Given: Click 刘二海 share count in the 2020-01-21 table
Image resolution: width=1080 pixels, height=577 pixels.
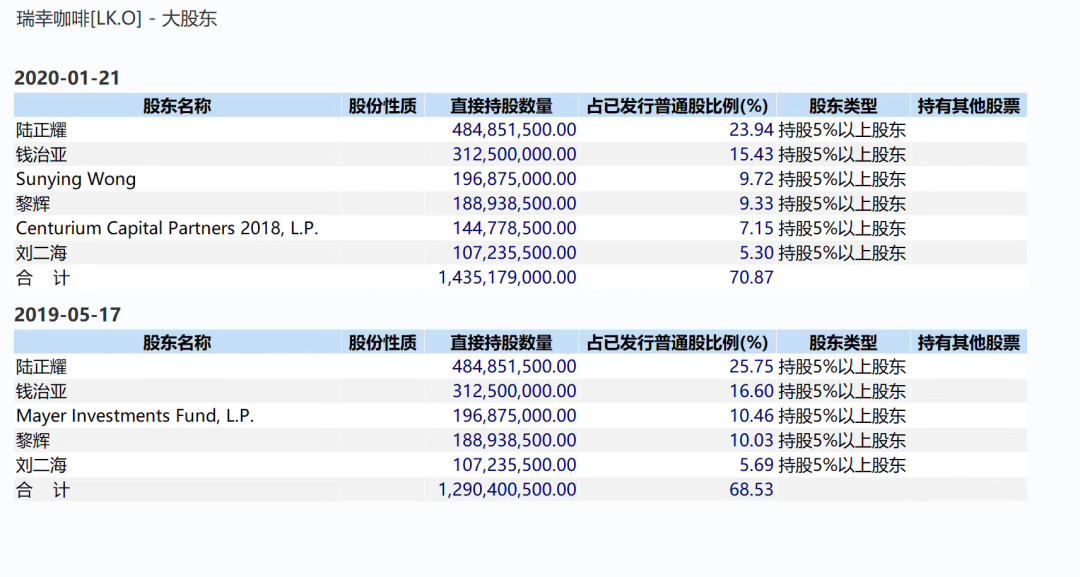Looking at the screenshot, I should click(514, 253).
